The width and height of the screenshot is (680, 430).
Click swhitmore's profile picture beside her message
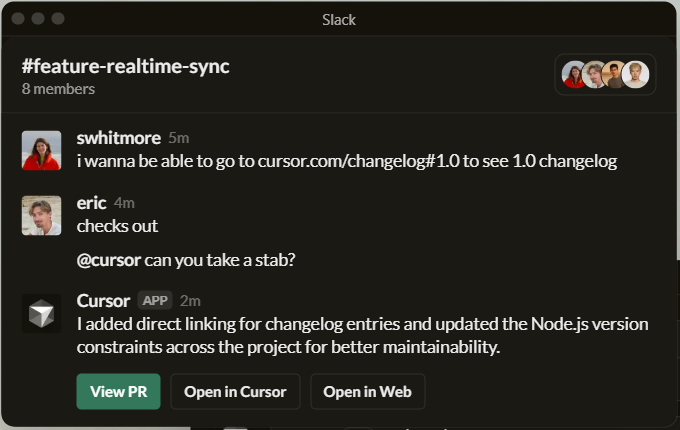41,150
